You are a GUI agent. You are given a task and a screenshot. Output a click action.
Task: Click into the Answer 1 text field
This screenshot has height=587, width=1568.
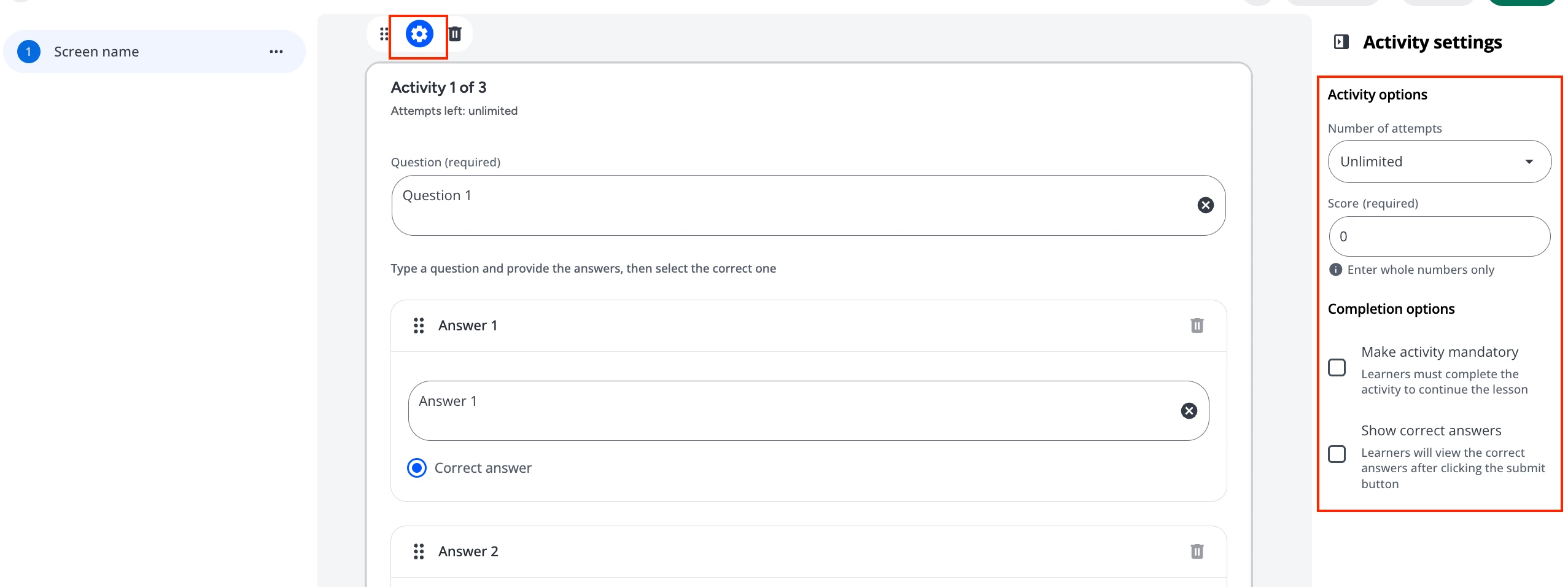pos(792,411)
